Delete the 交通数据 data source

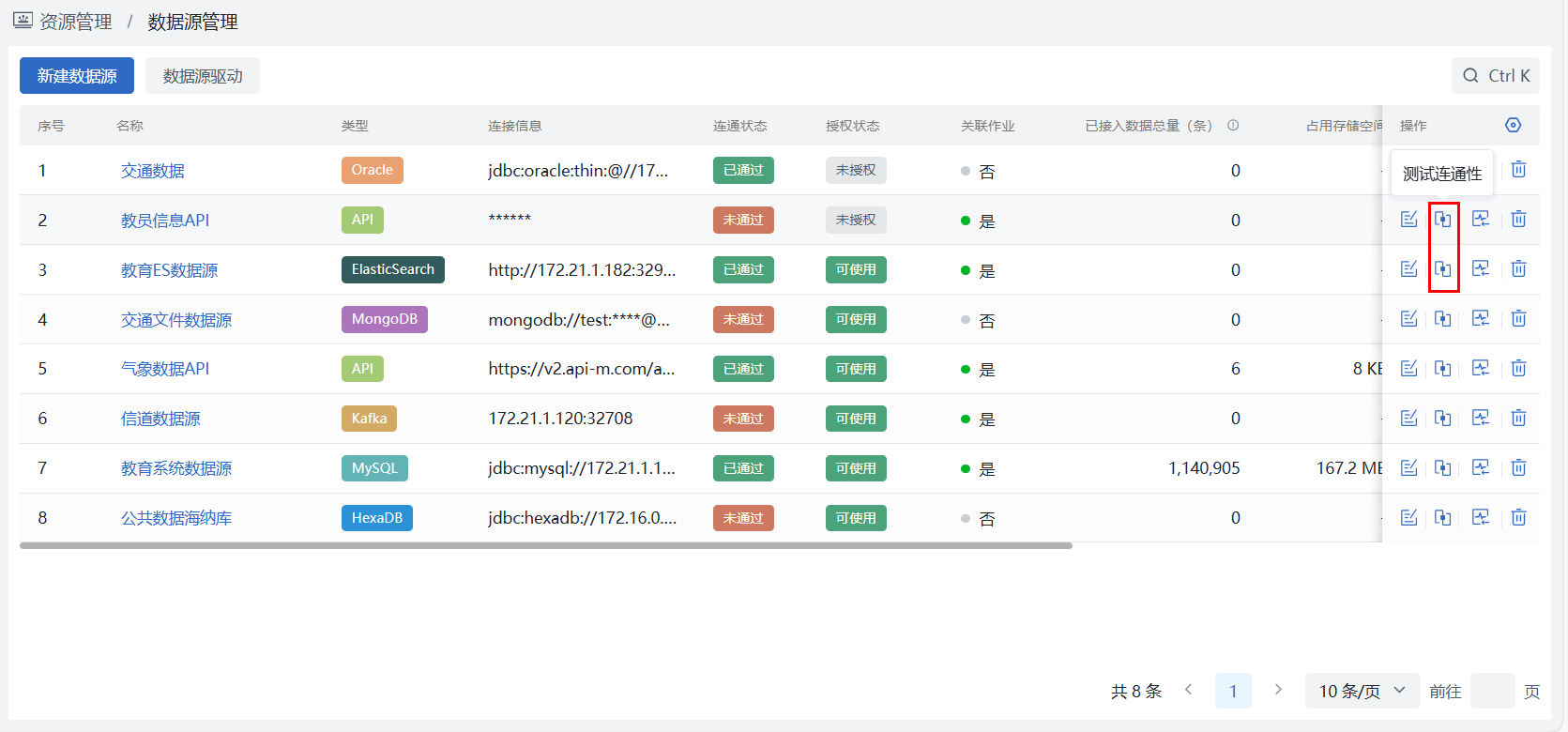pos(1518,170)
